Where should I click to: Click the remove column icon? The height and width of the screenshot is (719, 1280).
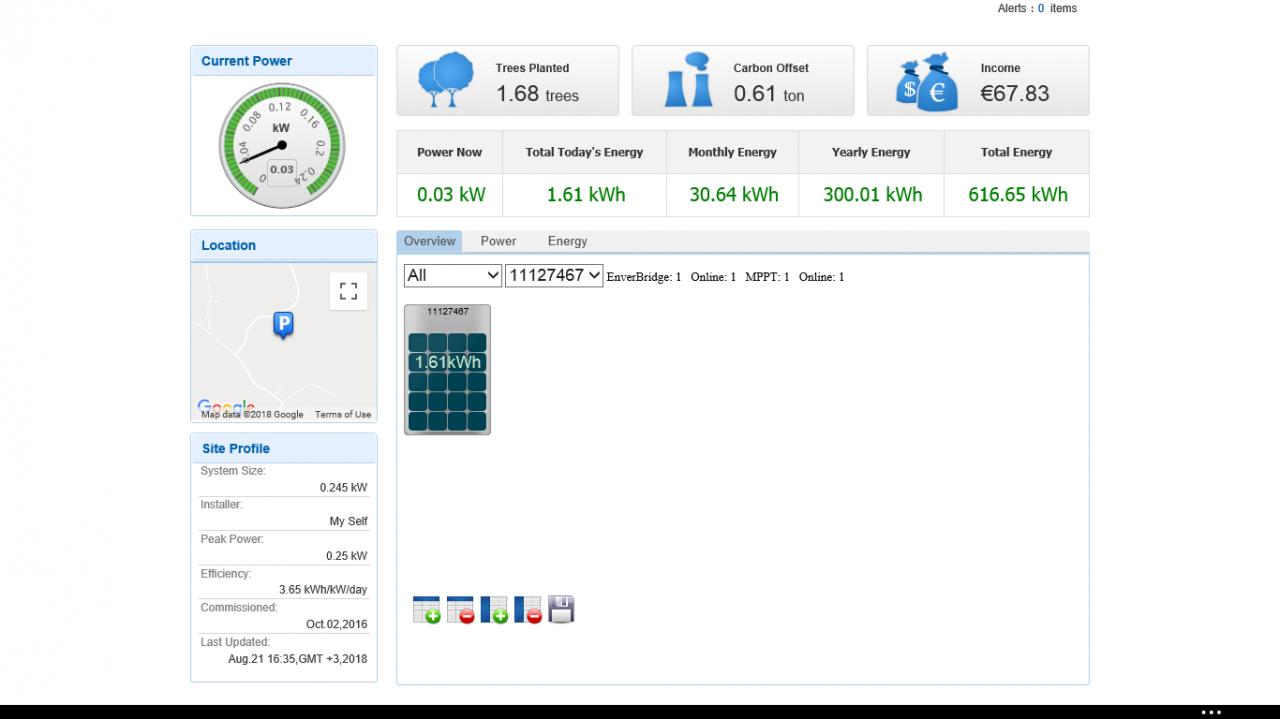click(528, 609)
